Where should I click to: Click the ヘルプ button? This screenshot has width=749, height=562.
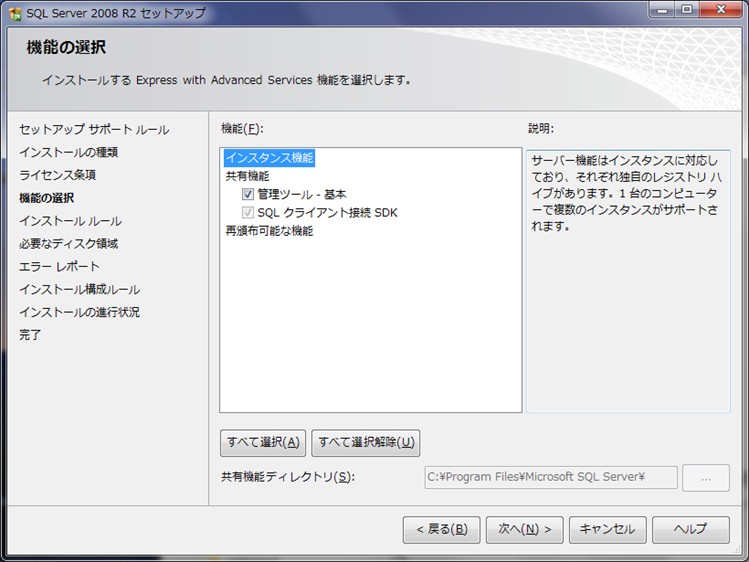(x=691, y=530)
